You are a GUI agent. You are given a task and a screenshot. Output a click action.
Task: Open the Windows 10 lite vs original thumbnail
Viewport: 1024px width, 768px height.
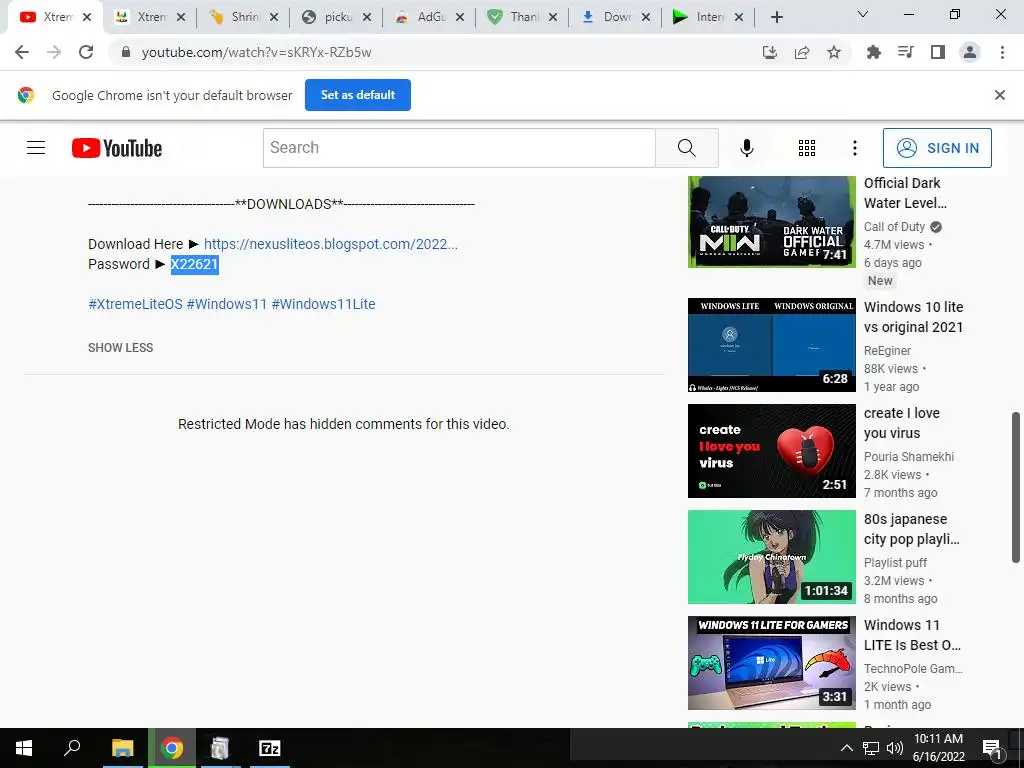coord(771,345)
